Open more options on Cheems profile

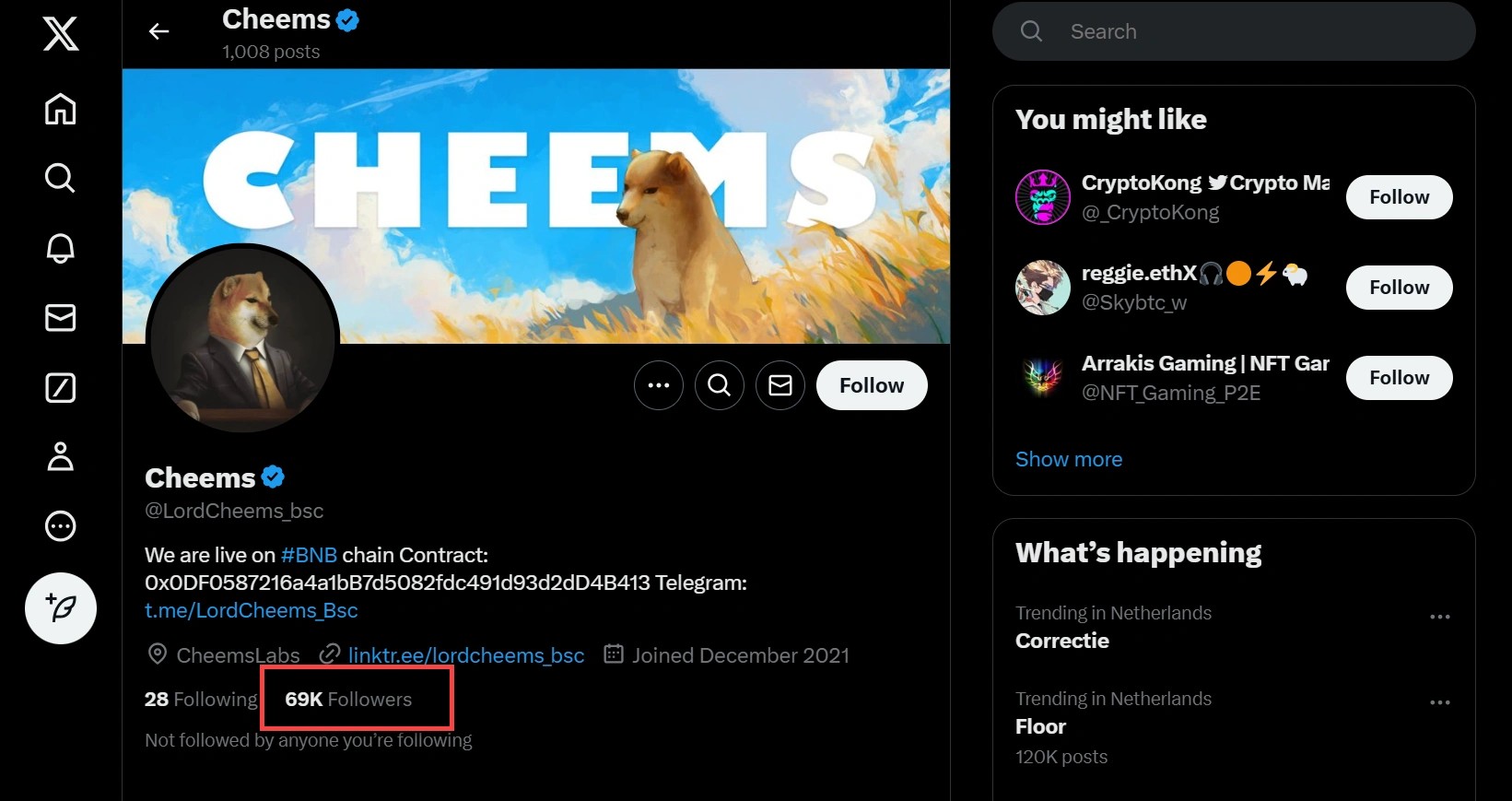point(659,385)
